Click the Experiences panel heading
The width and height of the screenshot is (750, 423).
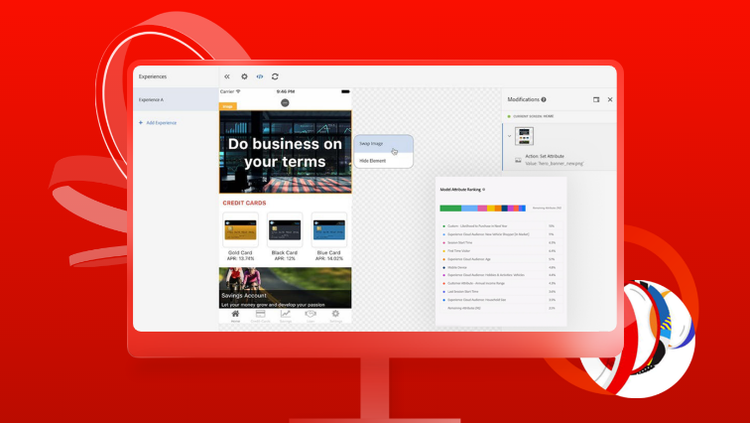pos(153,77)
